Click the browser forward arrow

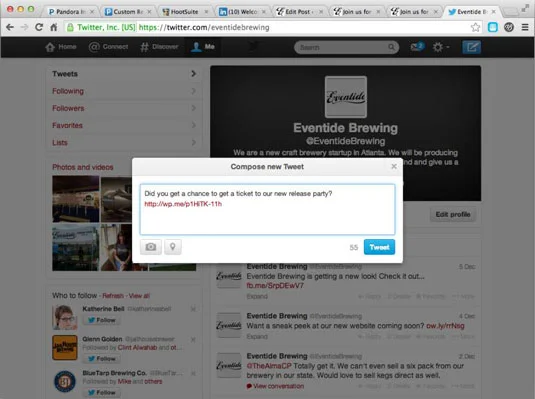pos(24,27)
